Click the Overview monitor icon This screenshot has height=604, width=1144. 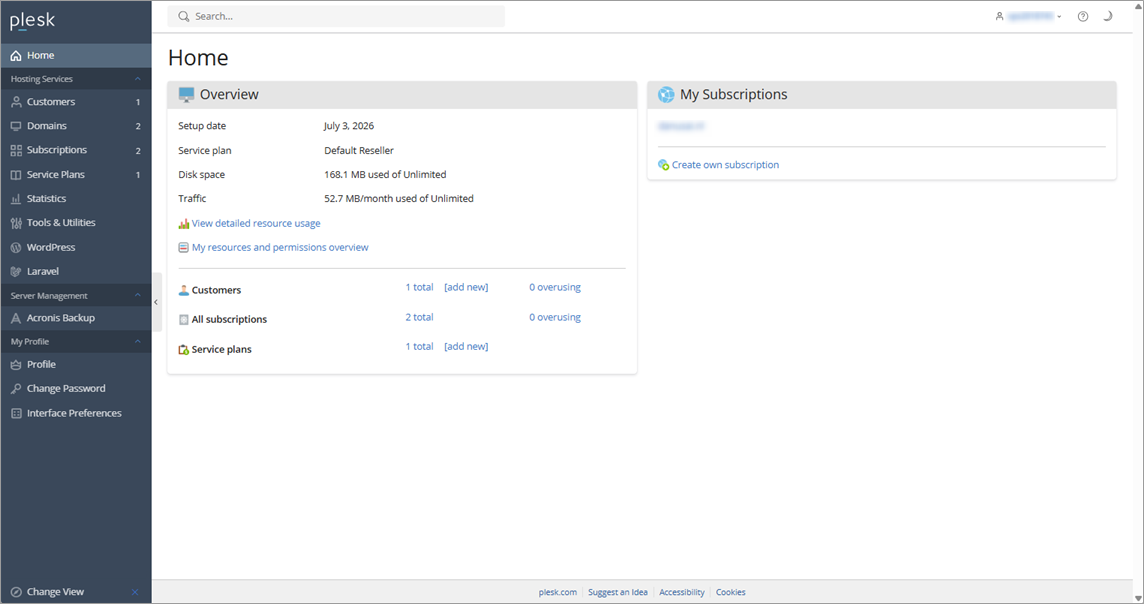pos(186,95)
